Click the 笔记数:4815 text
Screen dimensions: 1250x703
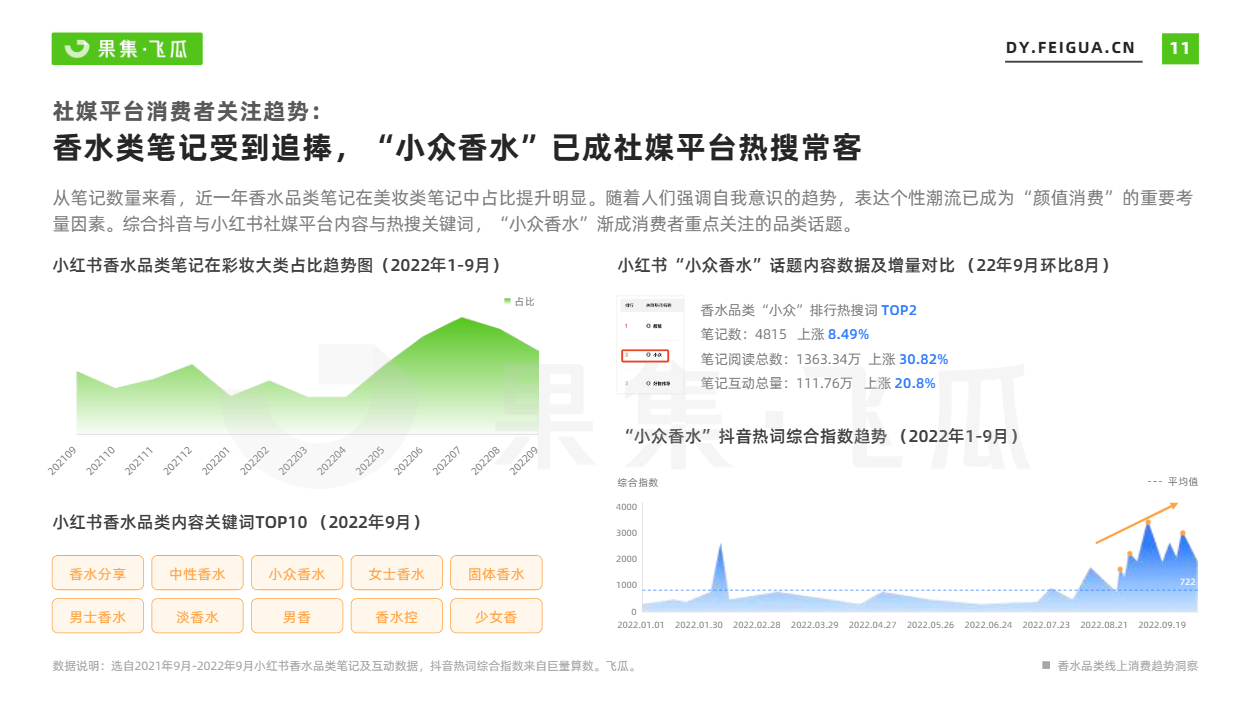743,334
